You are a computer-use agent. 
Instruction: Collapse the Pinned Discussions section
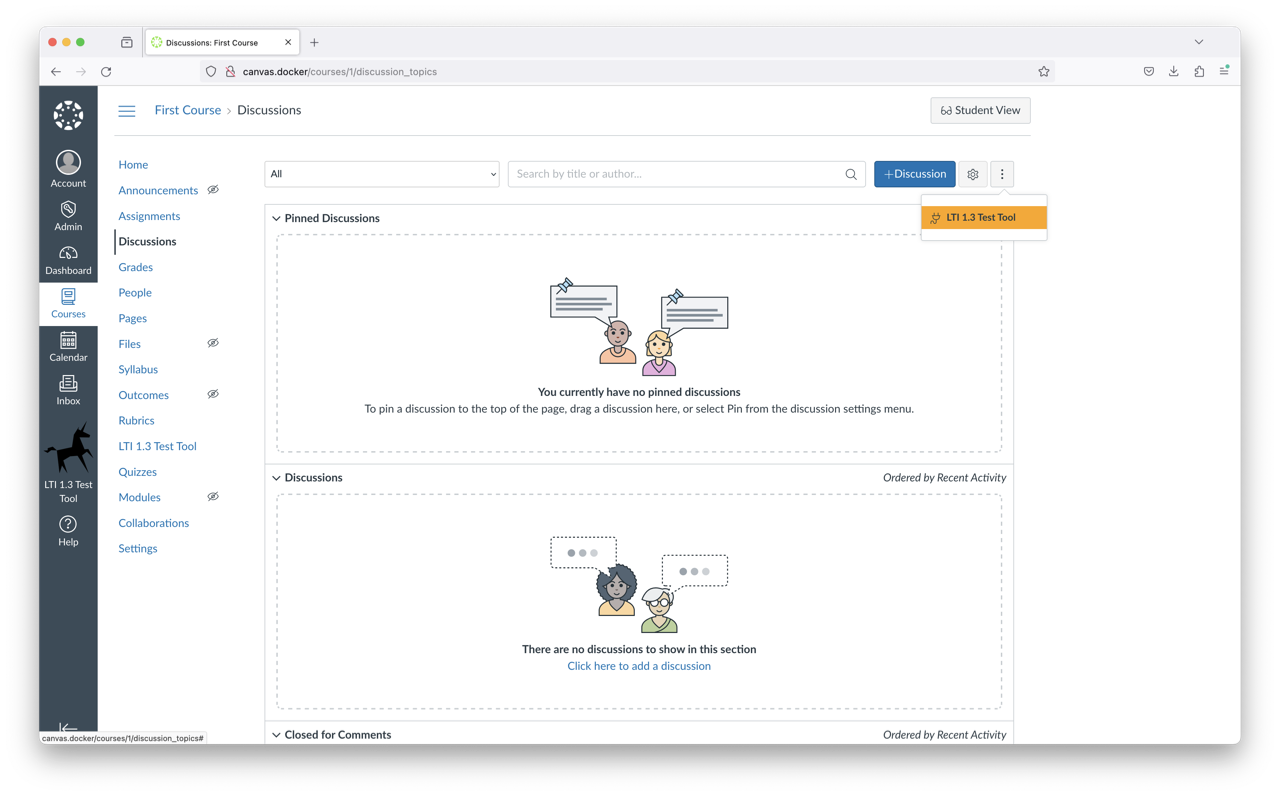point(277,218)
